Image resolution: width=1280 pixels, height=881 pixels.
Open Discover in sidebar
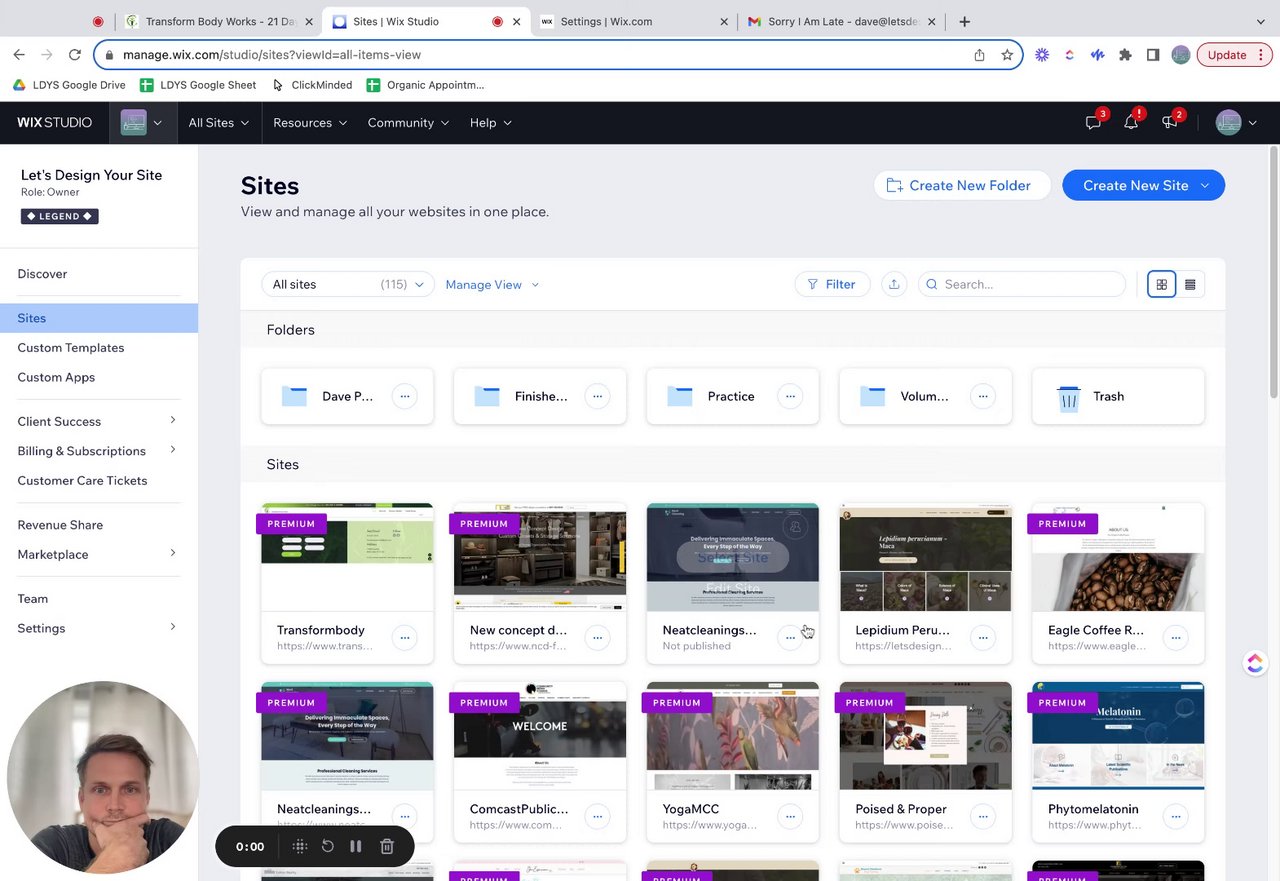tap(42, 274)
